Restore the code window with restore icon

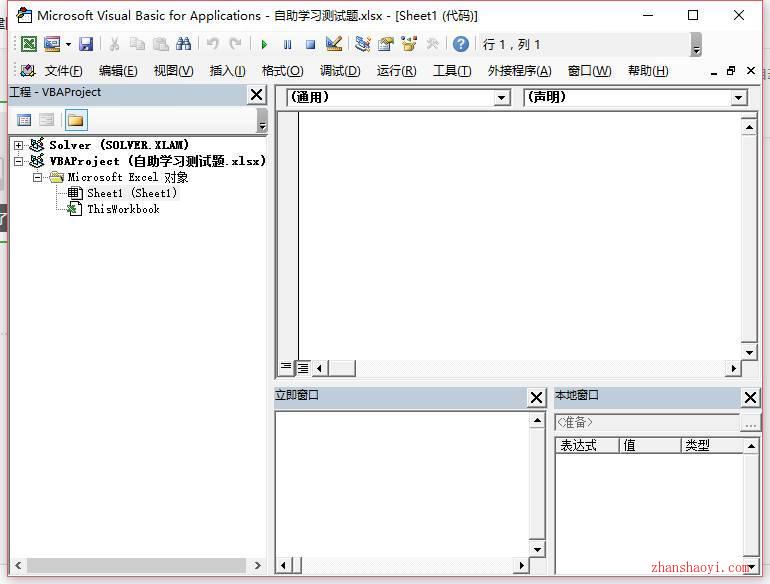click(x=731, y=71)
